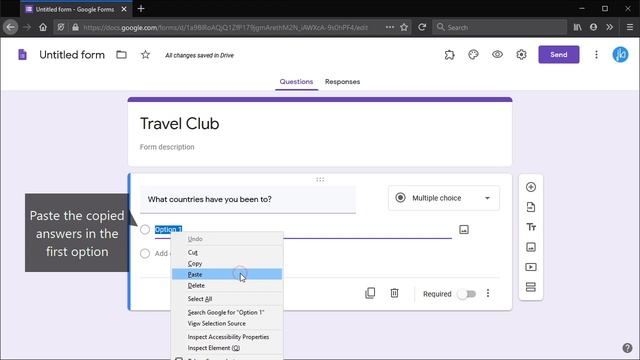Open the Multiple choice question type dropdown
This screenshot has width=640, height=360.
point(444,198)
